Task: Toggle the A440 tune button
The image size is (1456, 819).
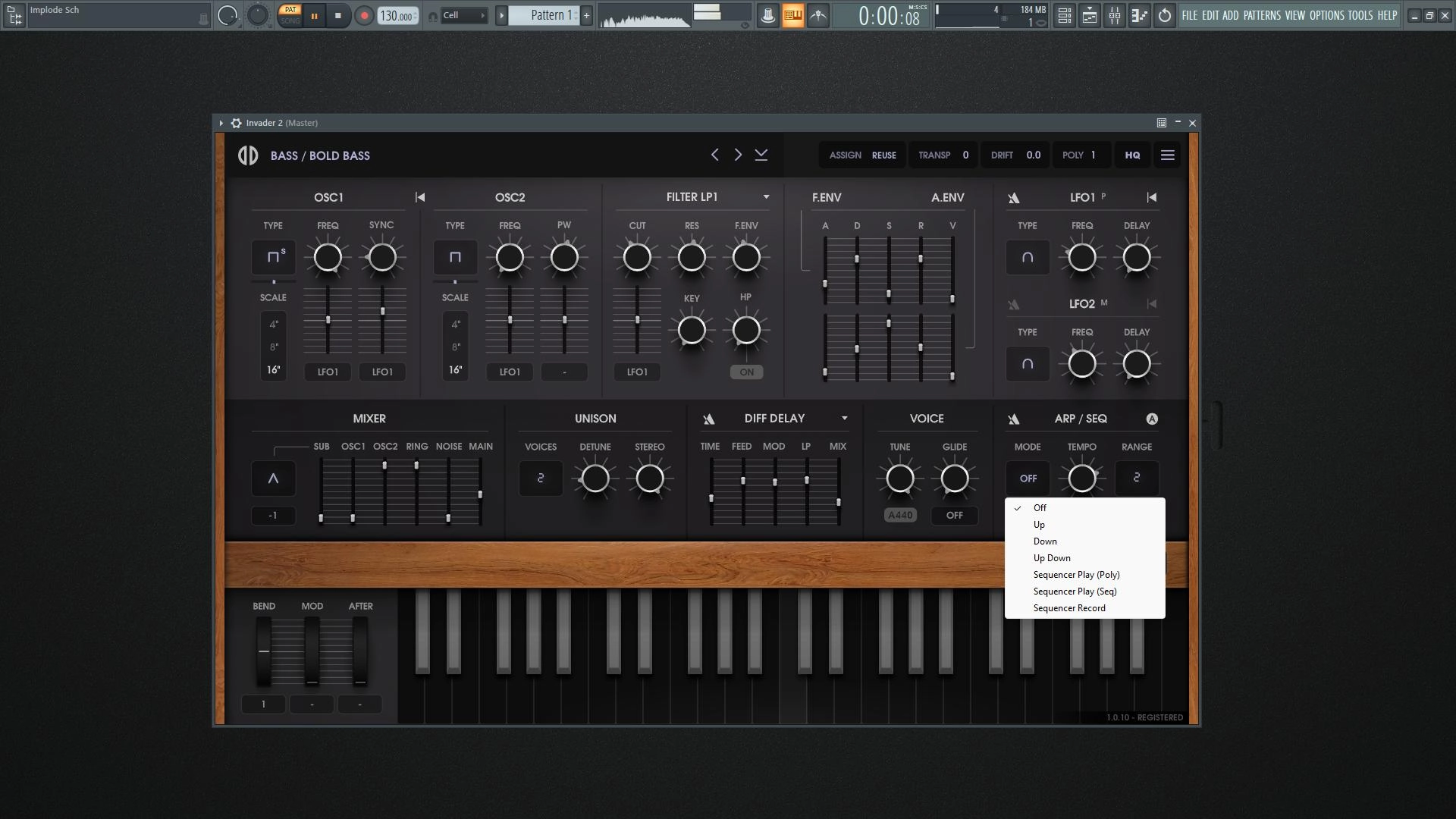Action: (900, 516)
